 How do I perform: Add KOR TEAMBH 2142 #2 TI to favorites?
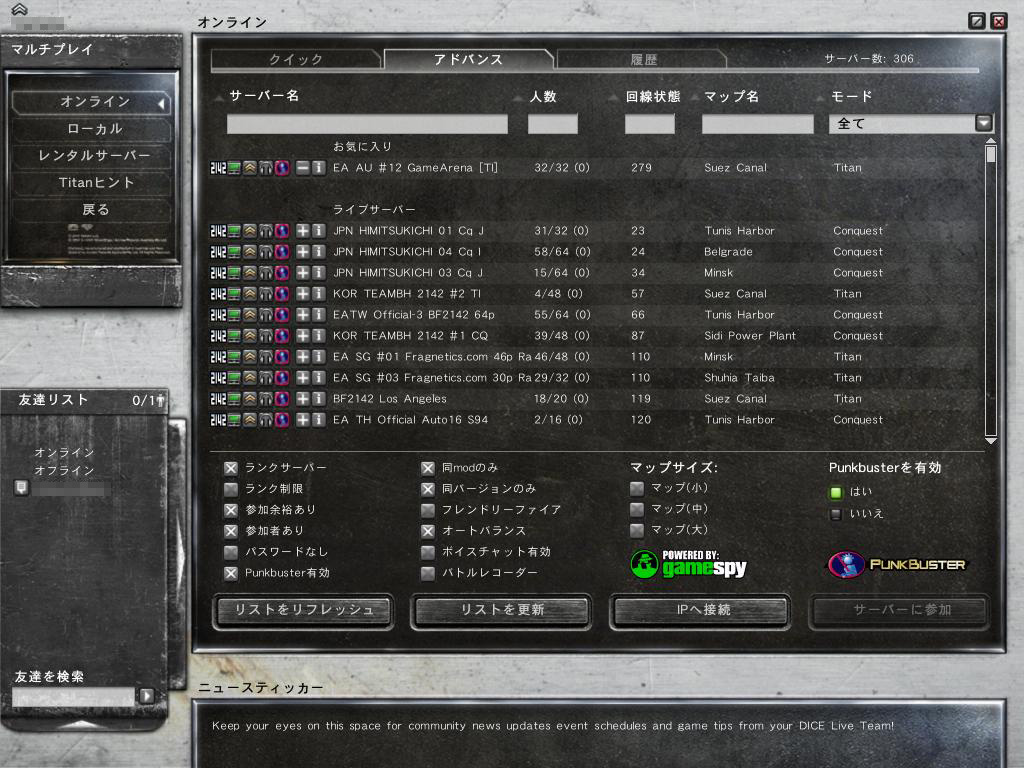click(302, 294)
